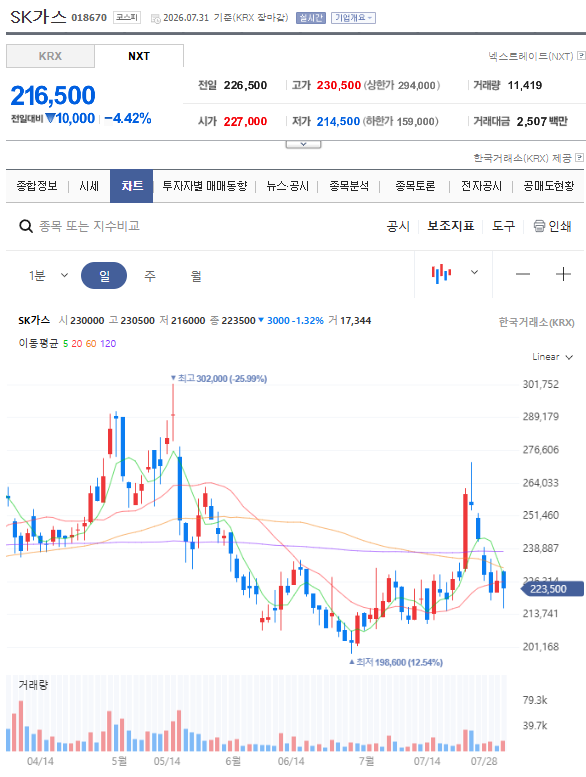
Task: Open the Linear scale dropdown
Action: (552, 357)
